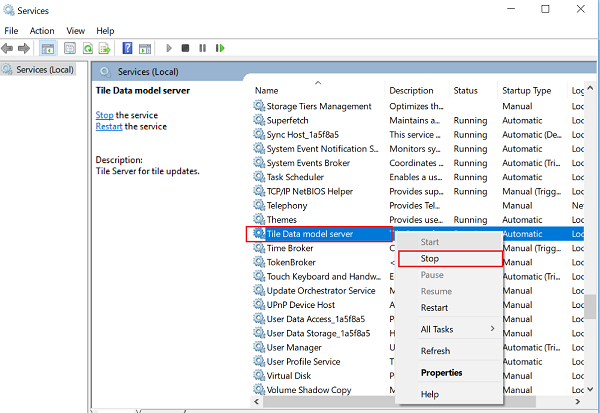
Task: Sort by the Status column header
Action: [473, 91]
